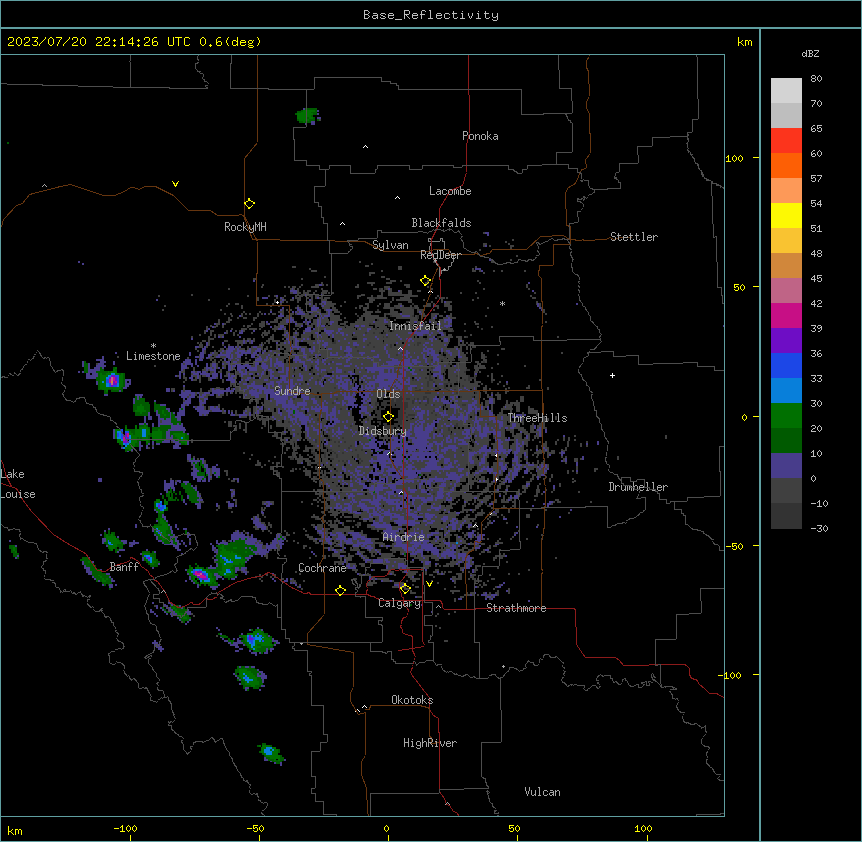This screenshot has width=862, height=842.
Task: Pick the slate purple 0-10 dBZ swatch
Action: 786,466
